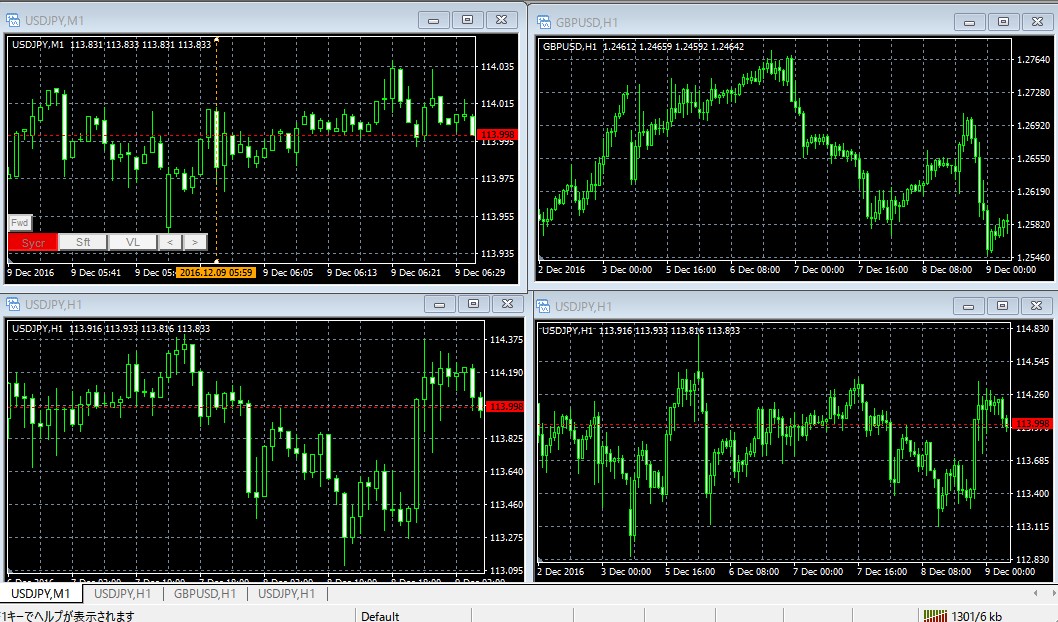
Task: Click the 113.095 price scale value
Action: pyautogui.click(x=506, y=570)
